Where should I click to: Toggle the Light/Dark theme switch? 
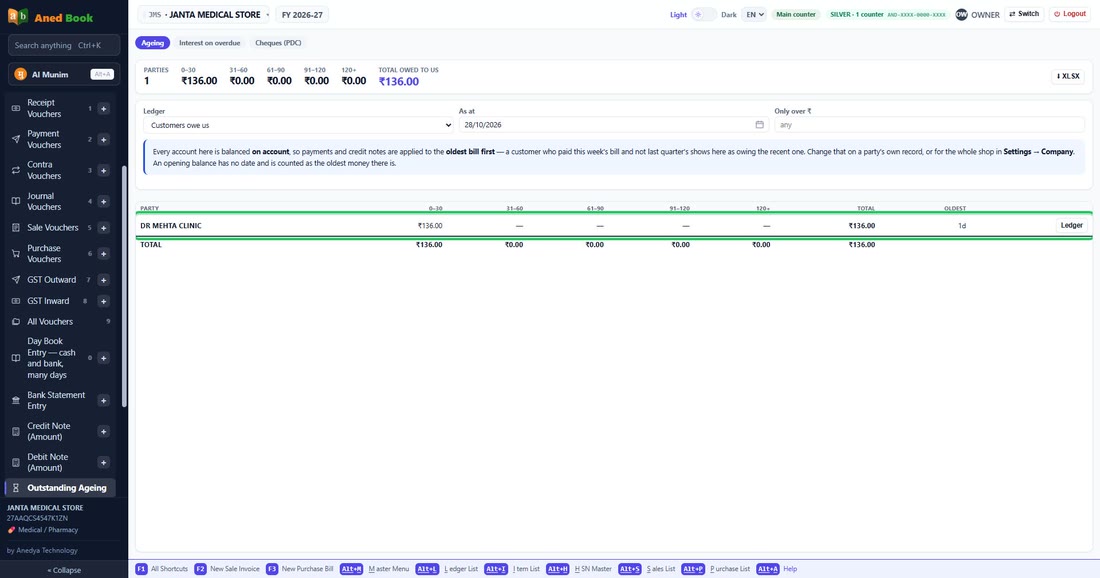pos(704,14)
